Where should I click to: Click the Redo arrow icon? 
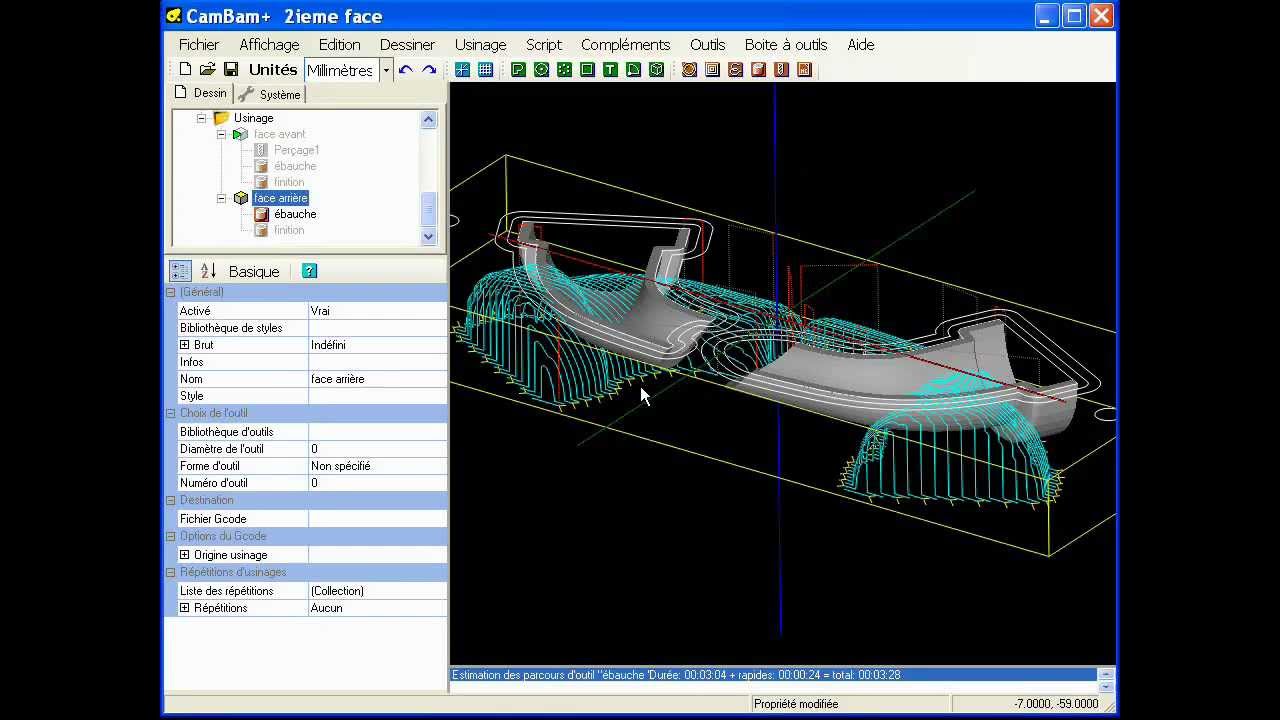(x=429, y=69)
